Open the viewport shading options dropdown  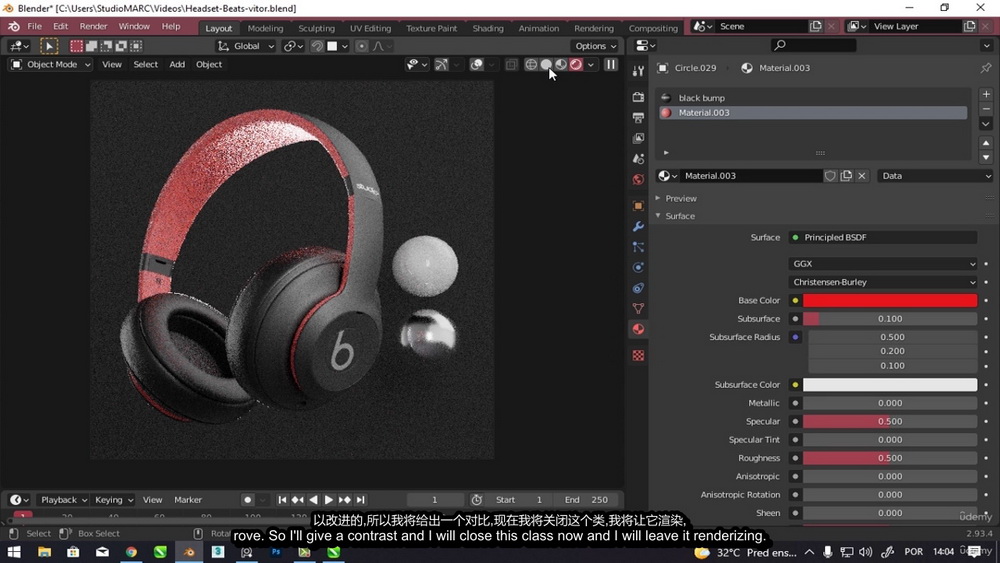591,64
